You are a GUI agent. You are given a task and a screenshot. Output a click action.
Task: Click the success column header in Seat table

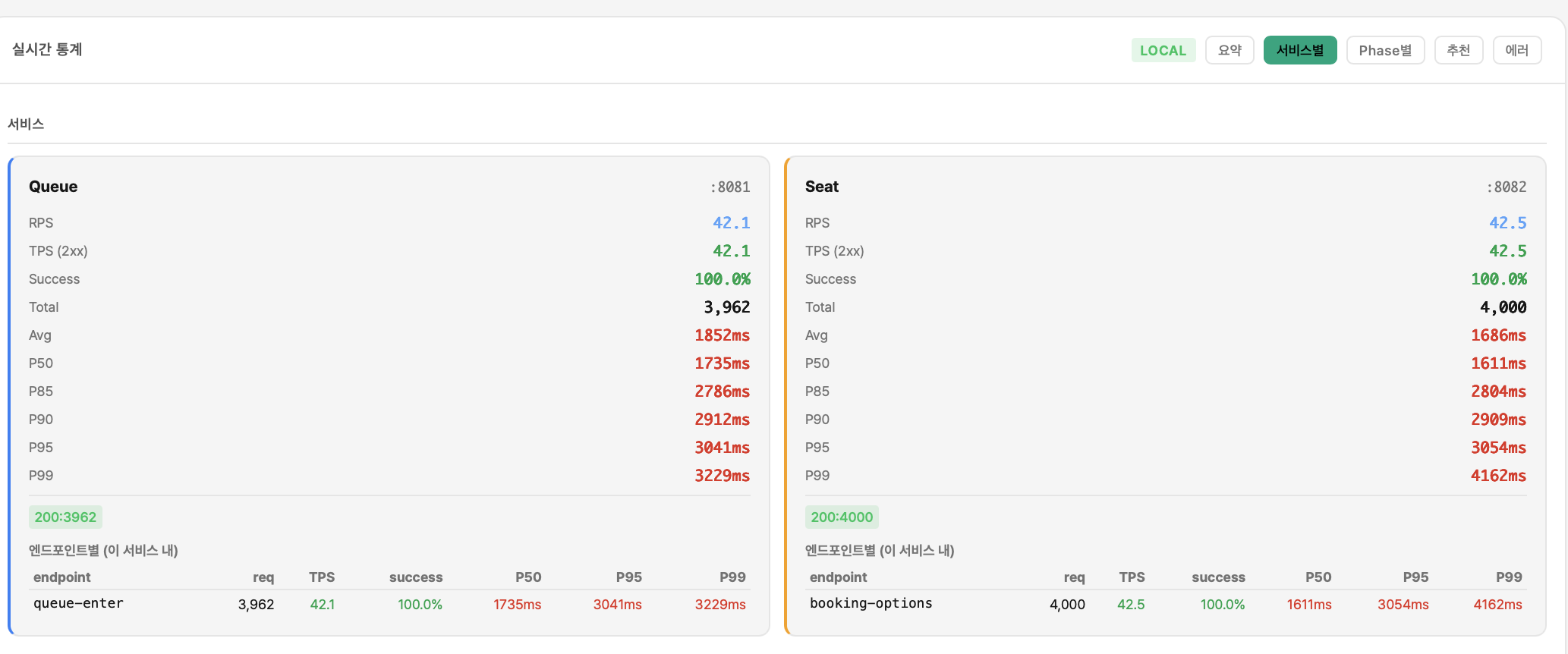[x=1217, y=577]
